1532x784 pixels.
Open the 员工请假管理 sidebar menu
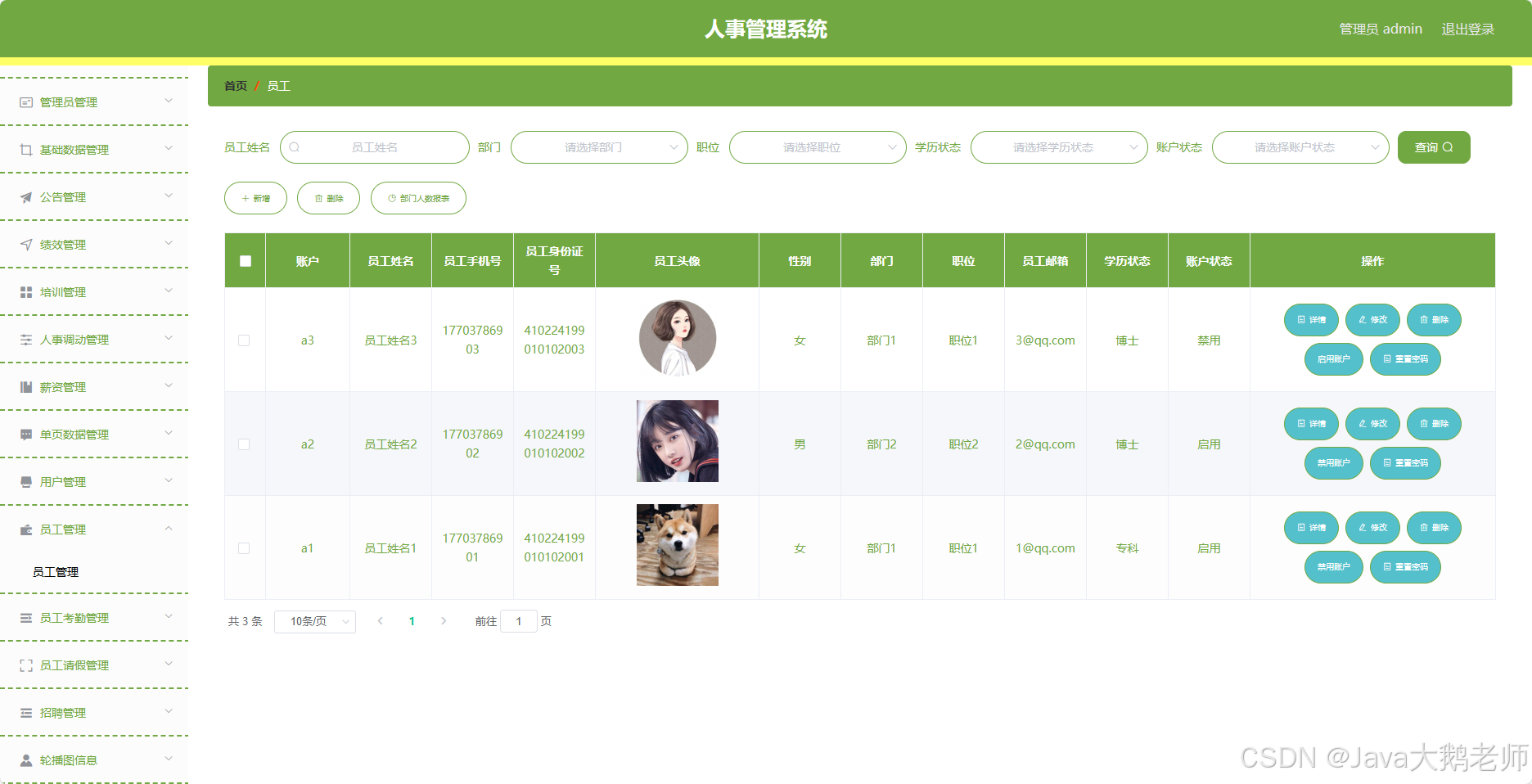pyautogui.click(x=94, y=665)
